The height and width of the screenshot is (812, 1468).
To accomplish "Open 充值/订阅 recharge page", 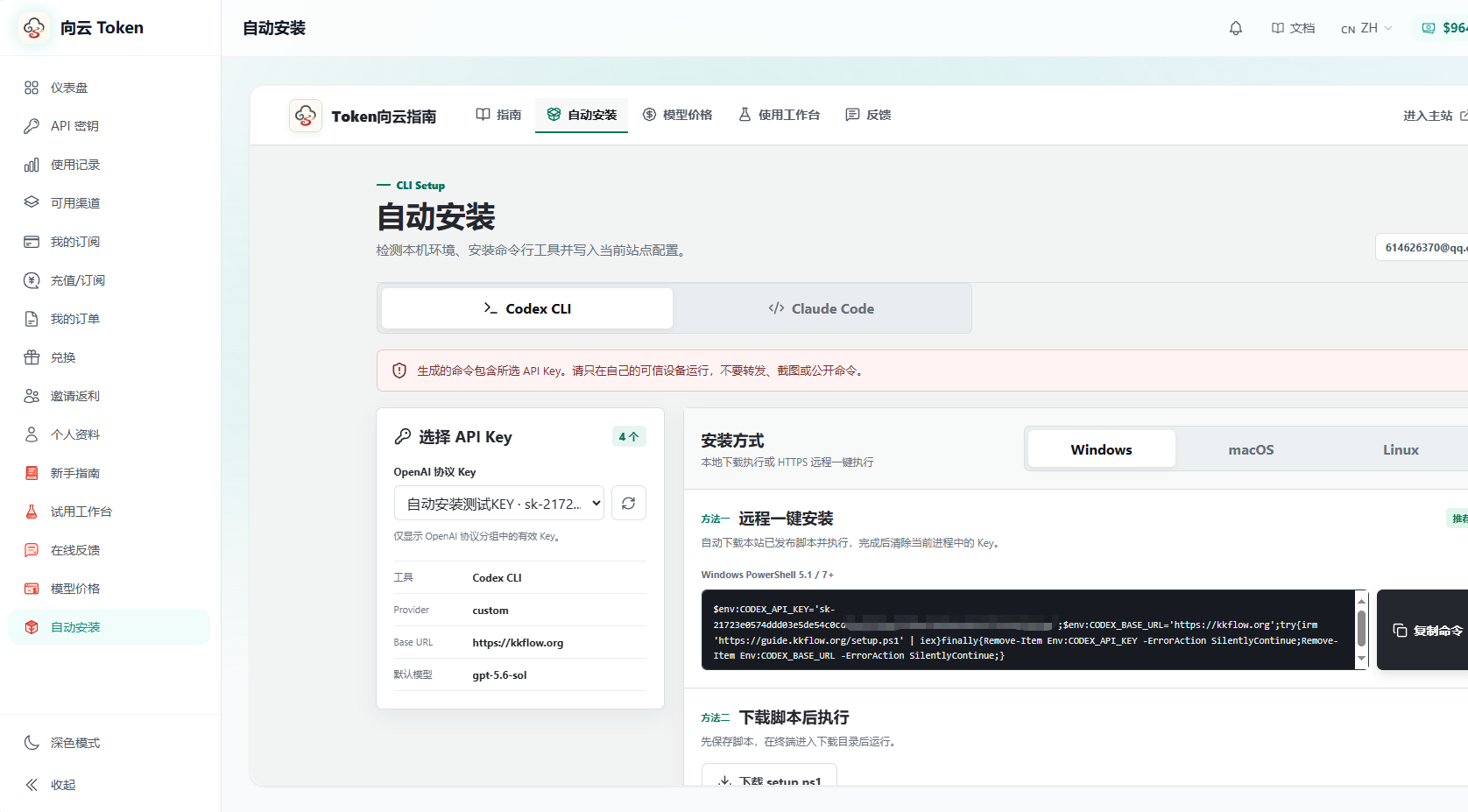I will (109, 280).
